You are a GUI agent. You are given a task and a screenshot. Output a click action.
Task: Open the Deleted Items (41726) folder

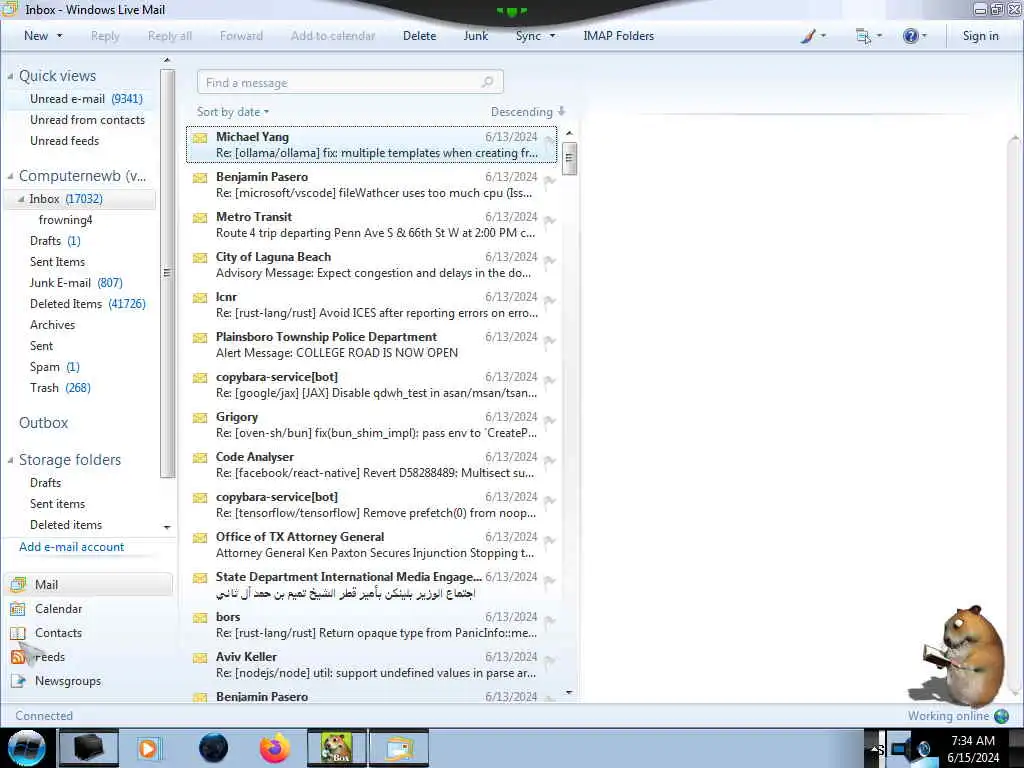88,304
